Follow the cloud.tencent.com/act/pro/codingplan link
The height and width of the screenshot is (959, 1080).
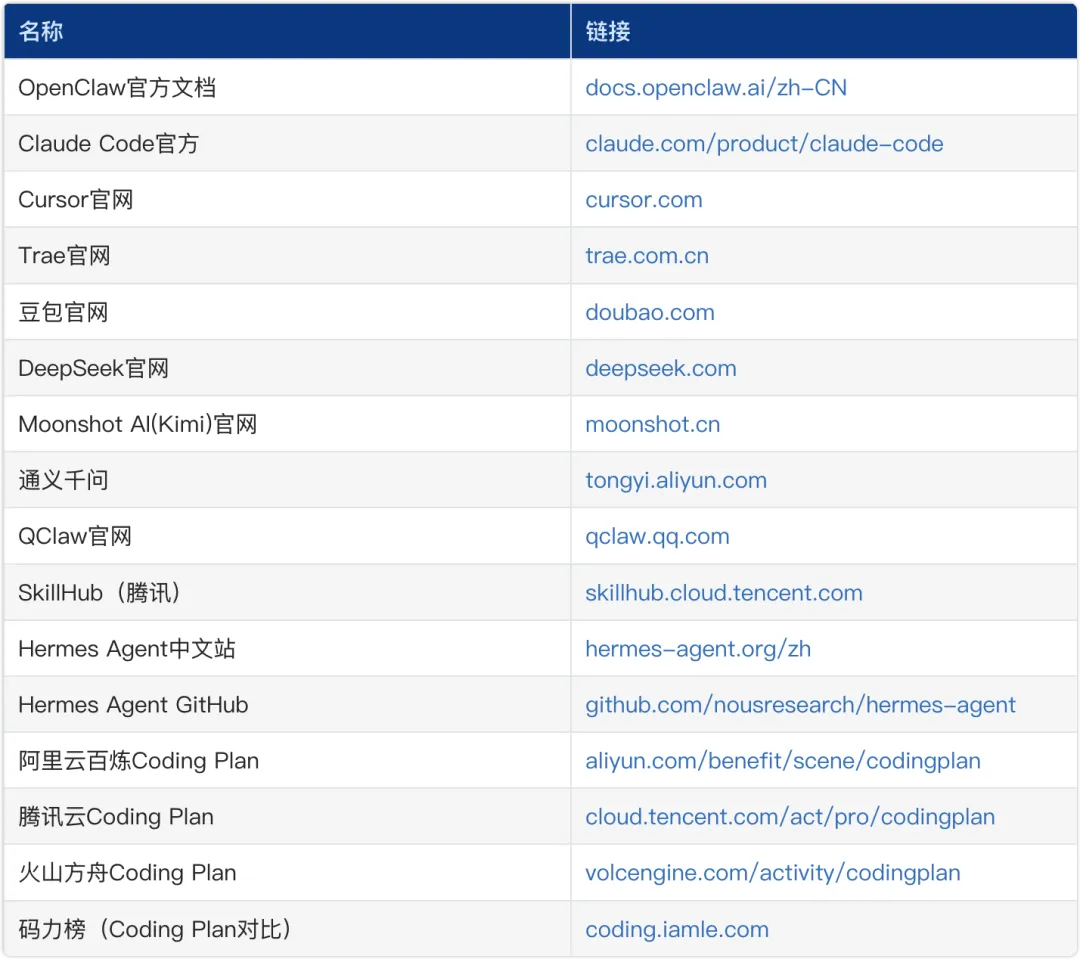click(x=790, y=817)
